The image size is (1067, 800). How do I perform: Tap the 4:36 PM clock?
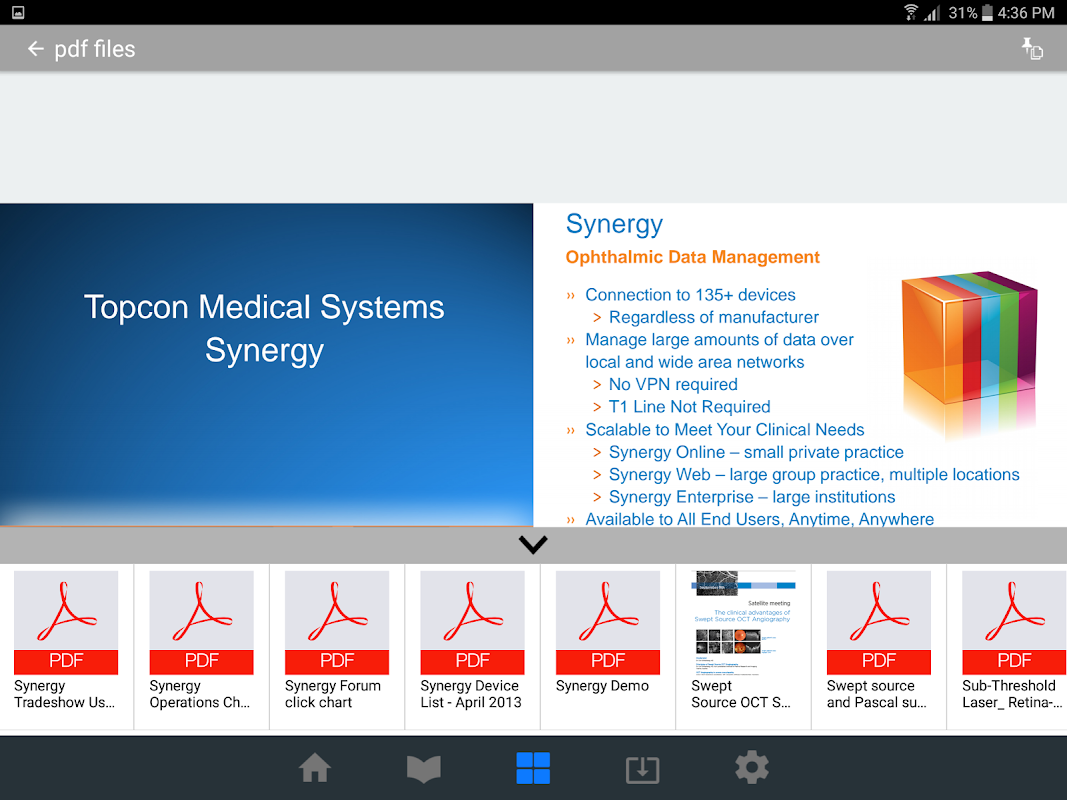[1026, 13]
